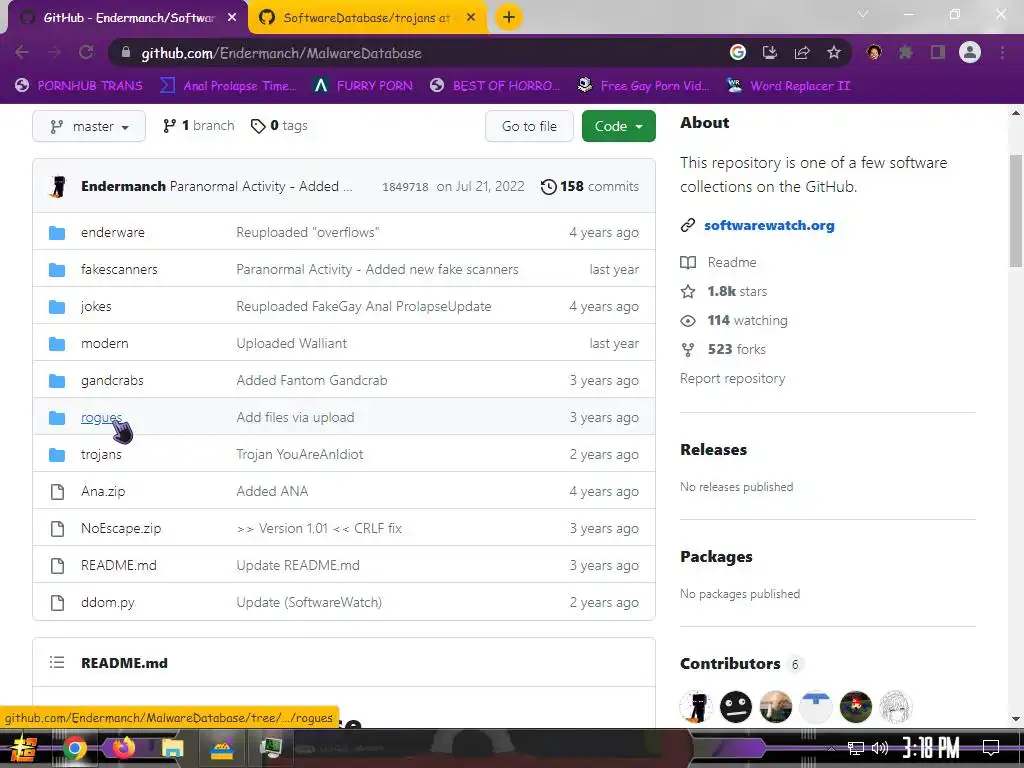Viewport: 1024px width, 768px height.
Task: Open the green Code dropdown button
Action: point(618,126)
